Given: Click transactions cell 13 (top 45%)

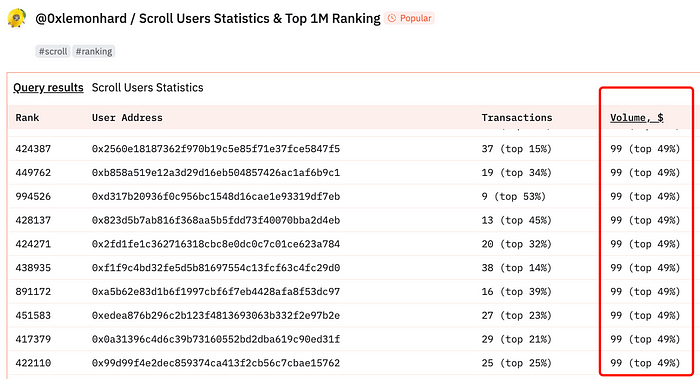Looking at the screenshot, I should (x=517, y=220).
